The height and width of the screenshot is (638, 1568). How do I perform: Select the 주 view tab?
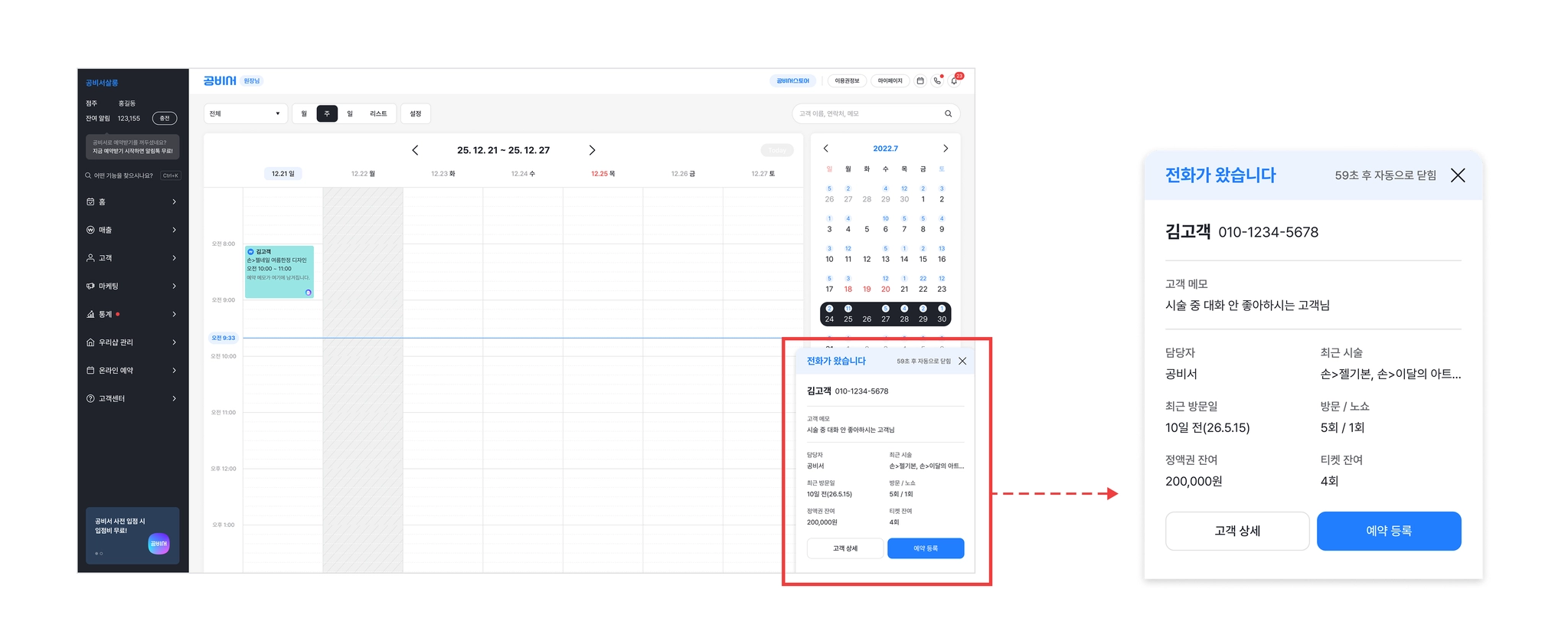coord(327,113)
